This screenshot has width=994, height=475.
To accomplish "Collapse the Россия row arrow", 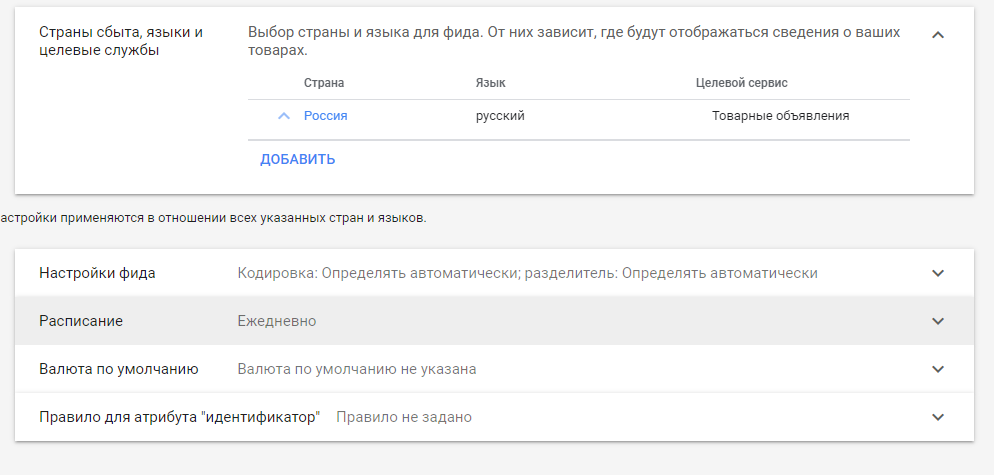I will (284, 116).
